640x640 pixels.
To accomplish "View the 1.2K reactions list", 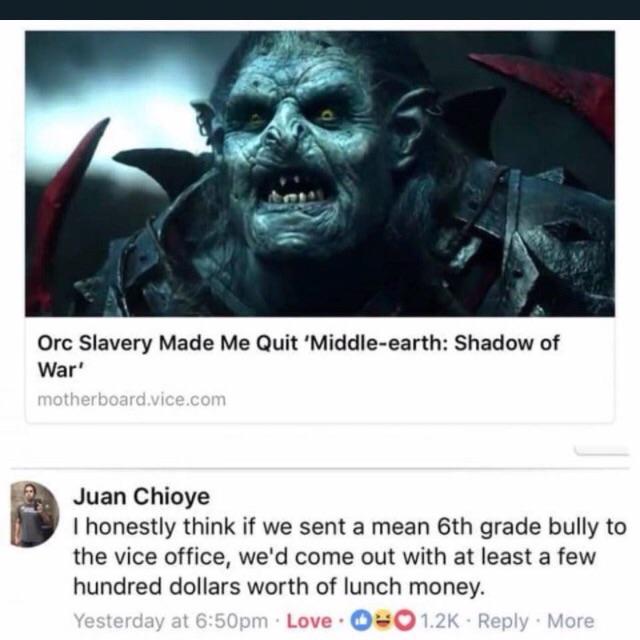I will pyautogui.click(x=438, y=621).
